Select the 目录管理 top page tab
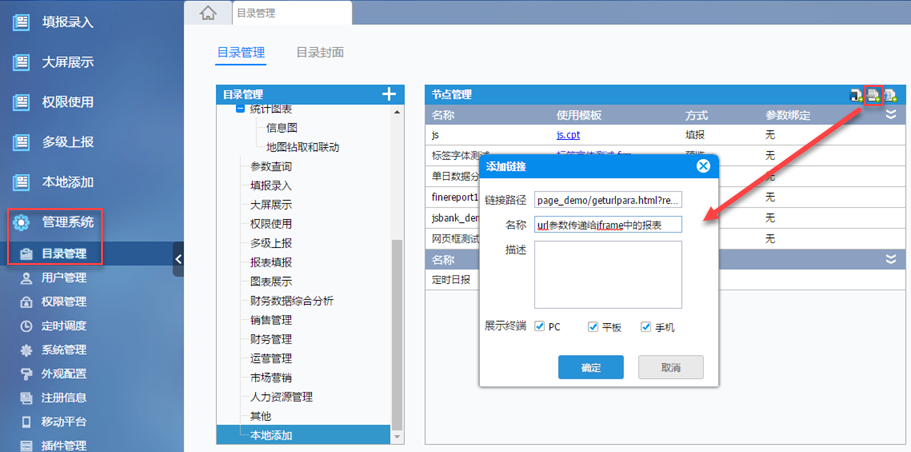Image resolution: width=911 pixels, height=452 pixels. pyautogui.click(x=292, y=13)
